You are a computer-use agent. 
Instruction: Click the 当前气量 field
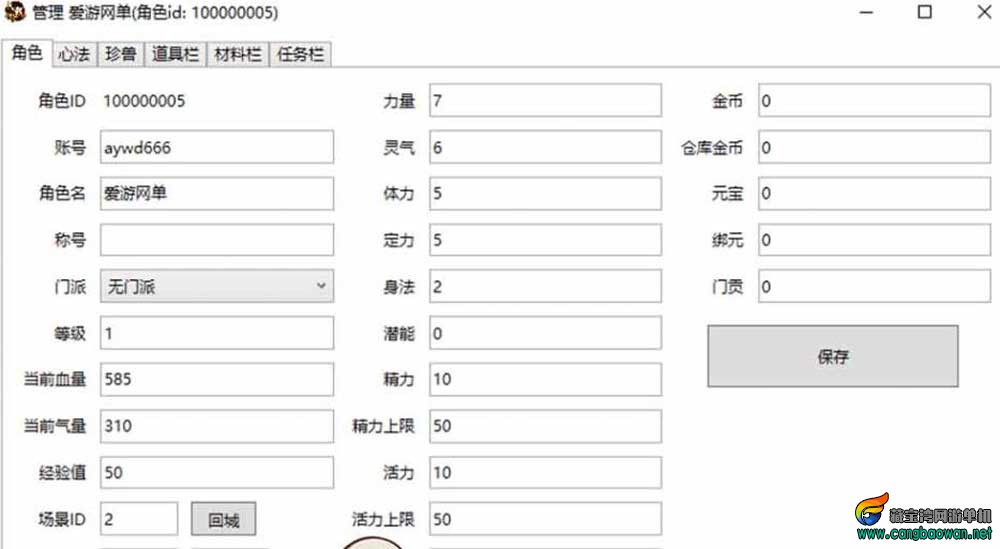coord(217,426)
